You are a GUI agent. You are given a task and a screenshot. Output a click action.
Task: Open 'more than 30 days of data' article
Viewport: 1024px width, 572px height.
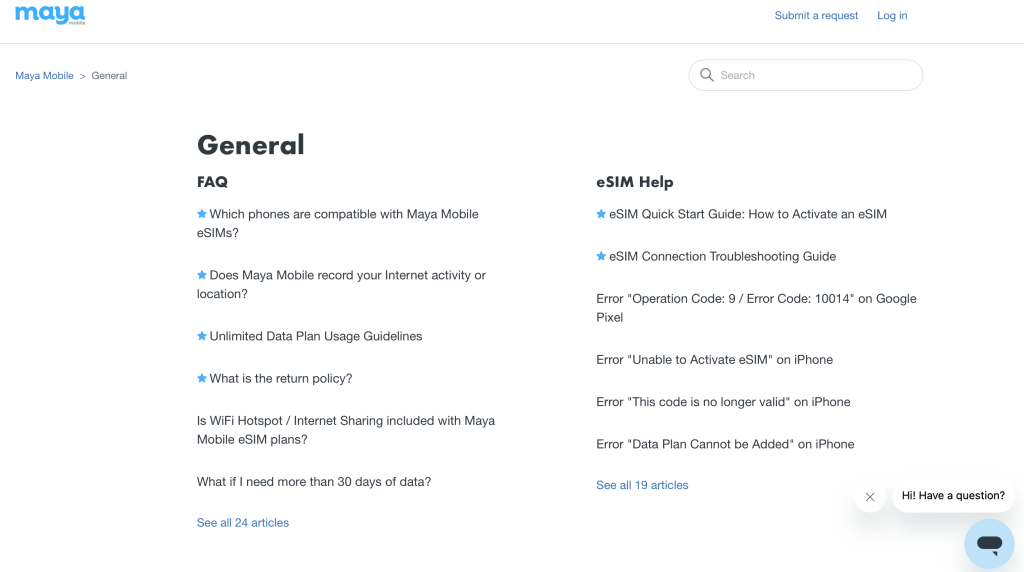(314, 482)
